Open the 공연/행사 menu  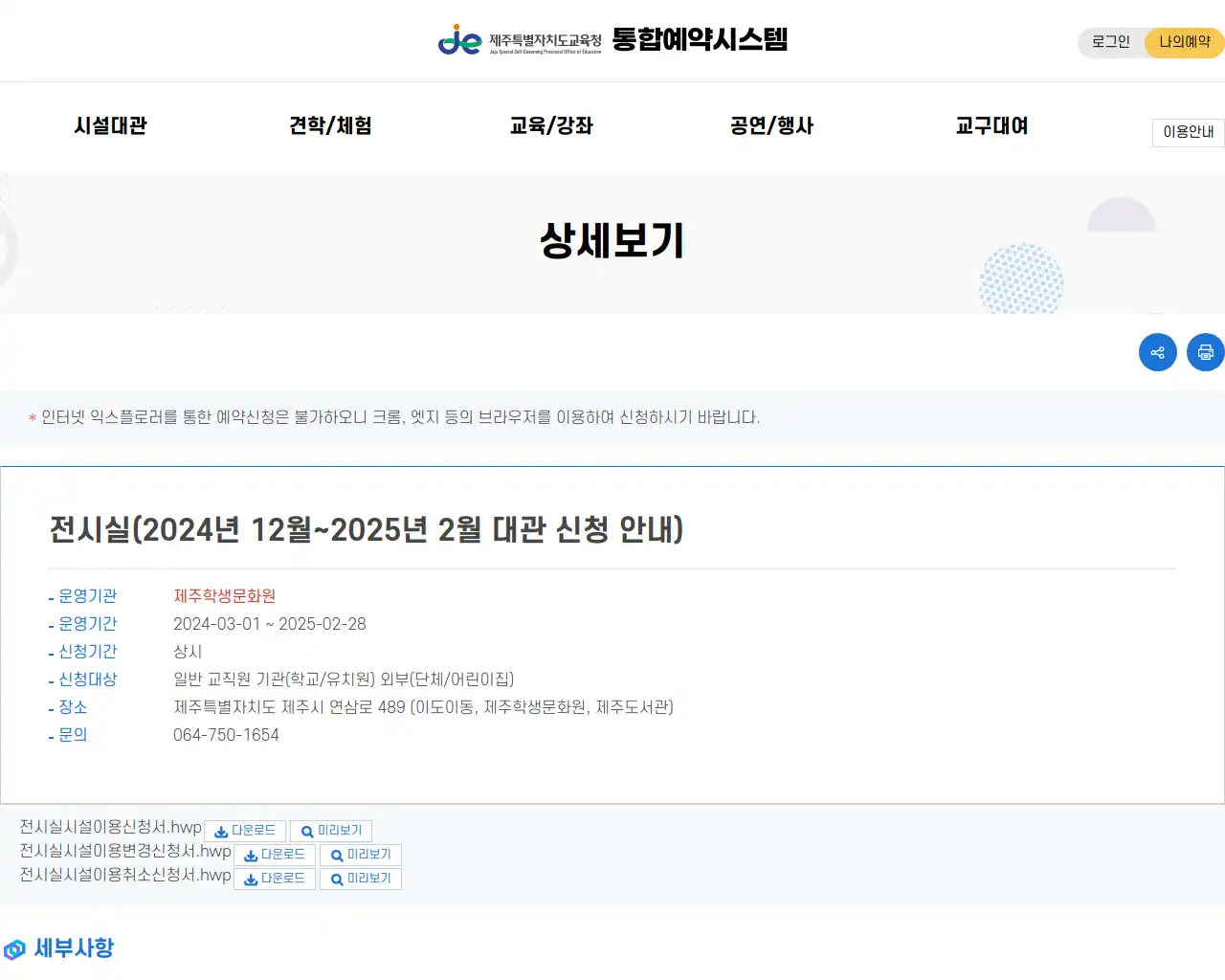771,125
